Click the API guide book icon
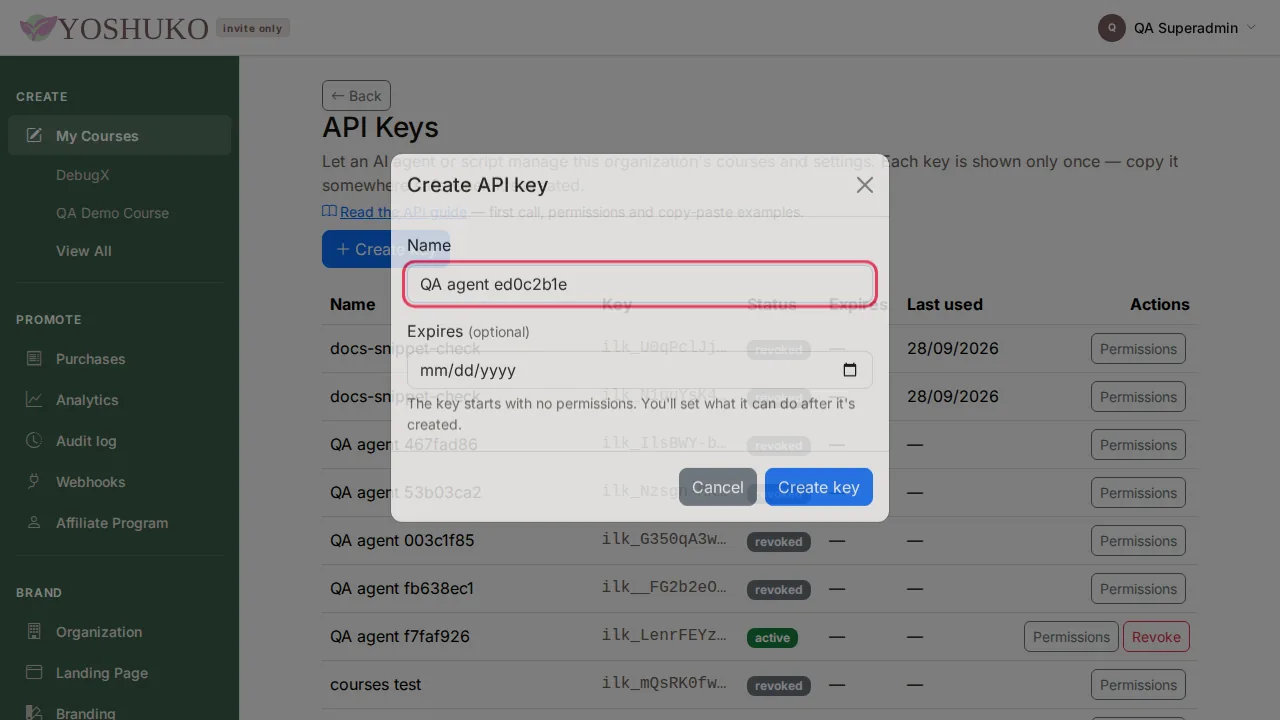The image size is (1280, 720). tap(329, 211)
